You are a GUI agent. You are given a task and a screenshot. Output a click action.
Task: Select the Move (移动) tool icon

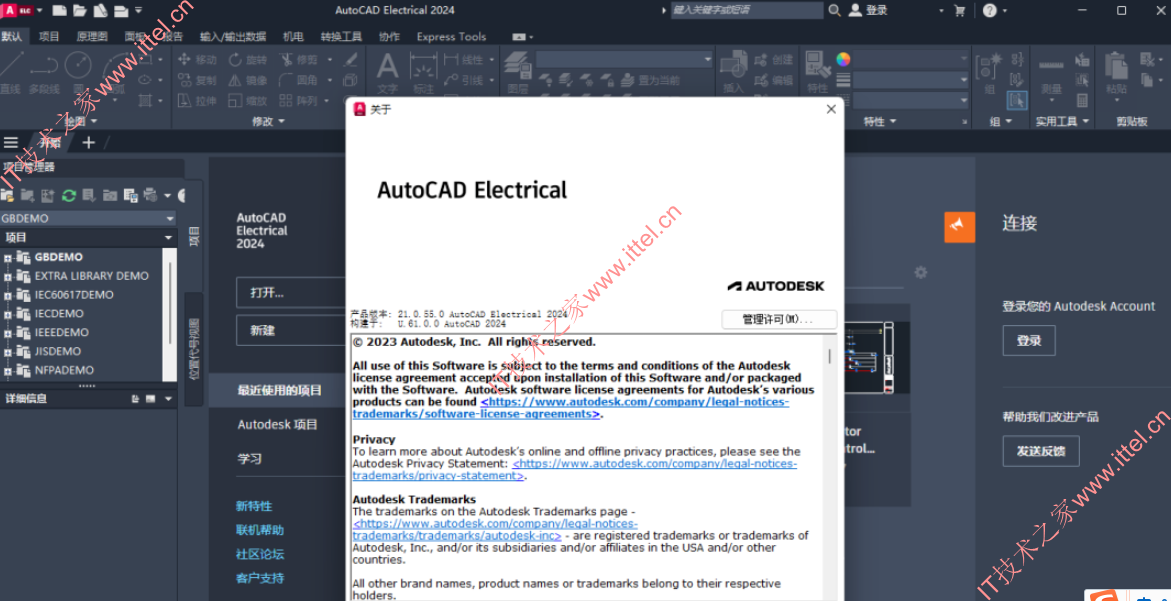(185, 60)
